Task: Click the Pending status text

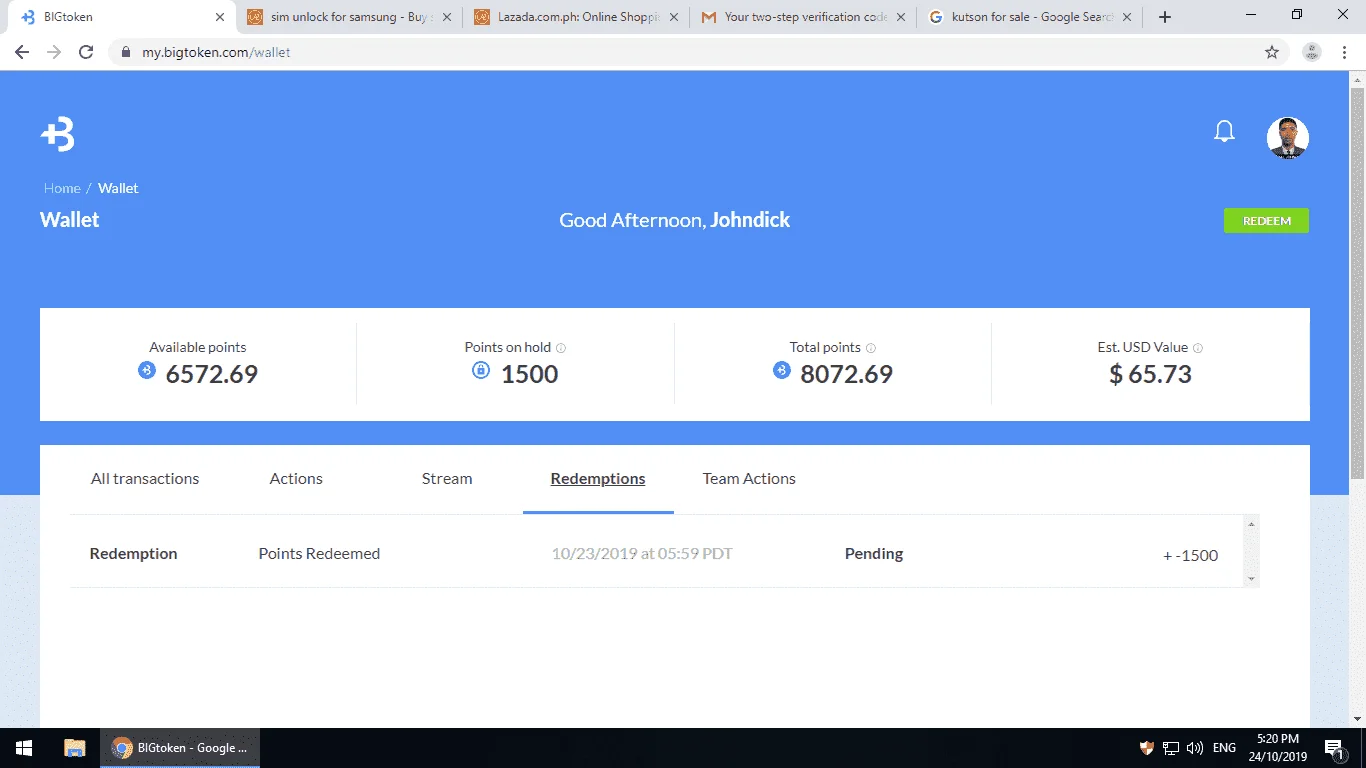Action: 874,554
